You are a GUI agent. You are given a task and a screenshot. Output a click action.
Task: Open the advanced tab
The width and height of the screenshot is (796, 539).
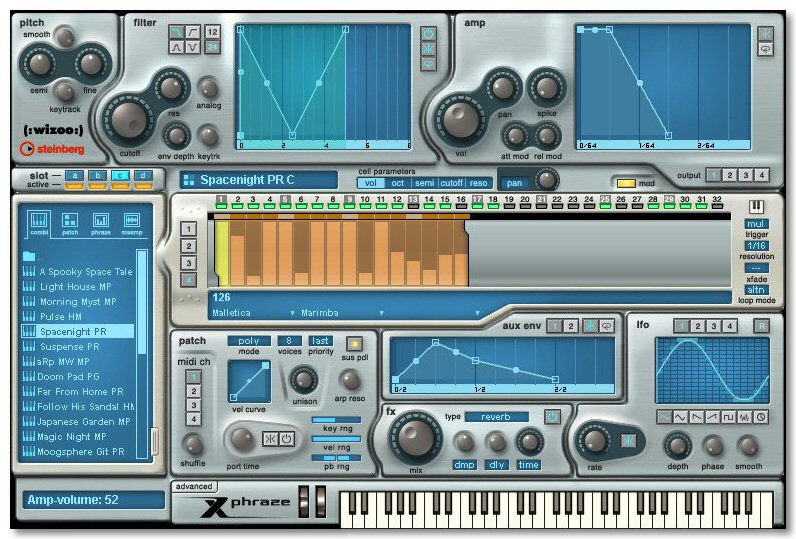click(x=193, y=487)
